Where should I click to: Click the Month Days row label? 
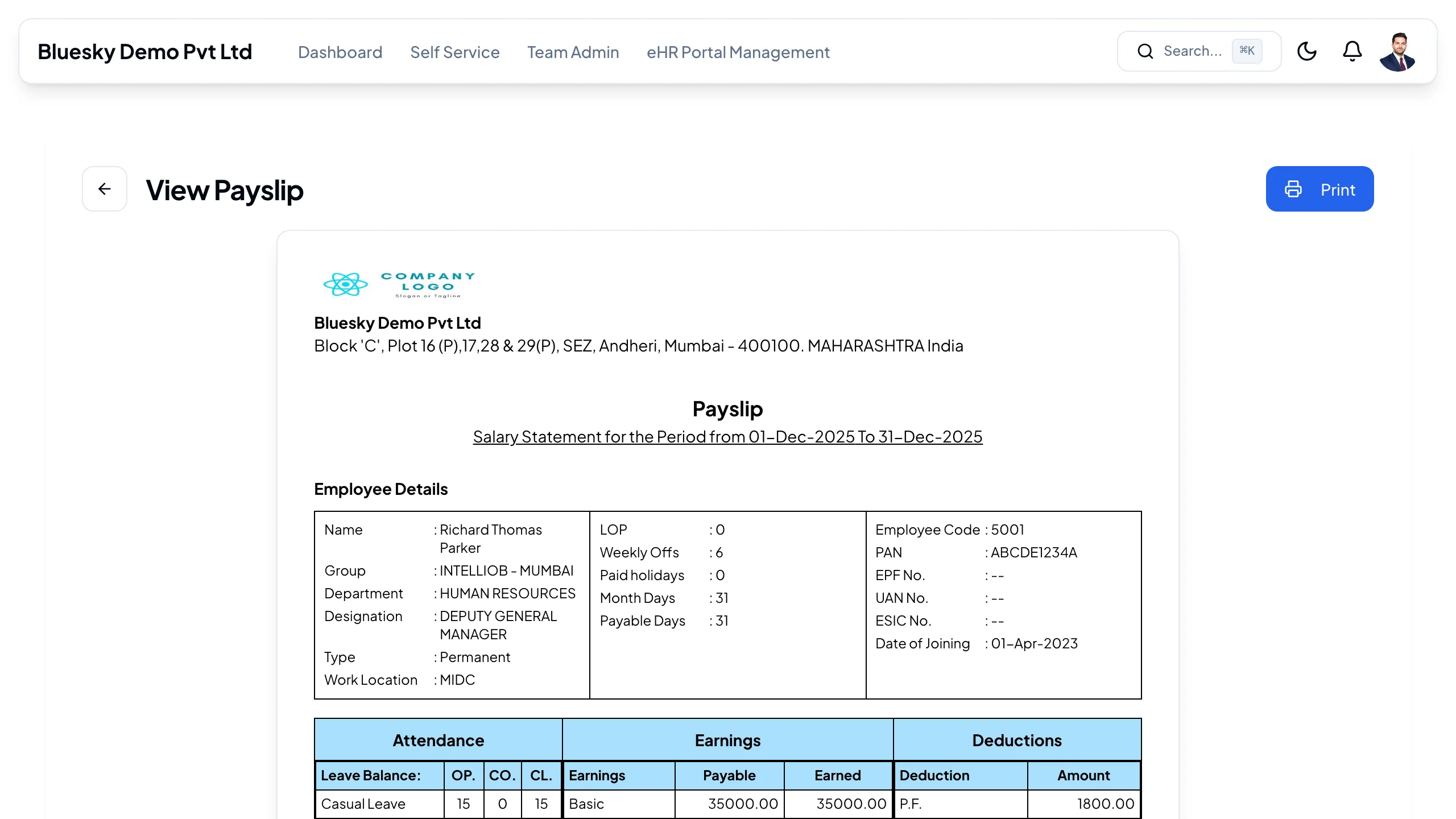pyautogui.click(x=637, y=598)
